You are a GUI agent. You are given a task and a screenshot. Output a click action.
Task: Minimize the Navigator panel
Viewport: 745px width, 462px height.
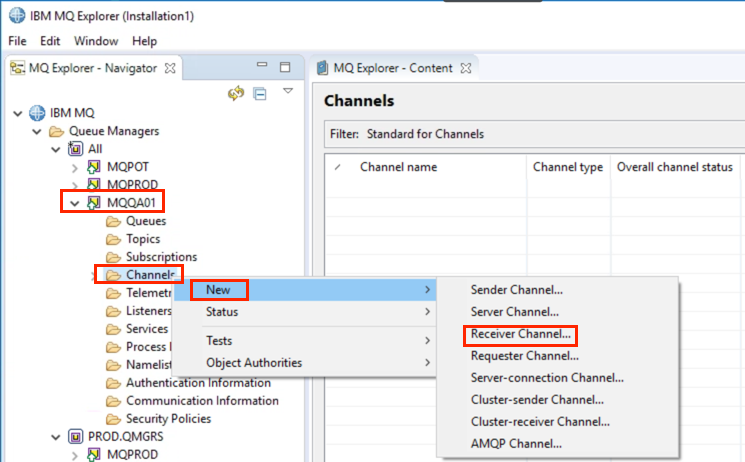262,65
